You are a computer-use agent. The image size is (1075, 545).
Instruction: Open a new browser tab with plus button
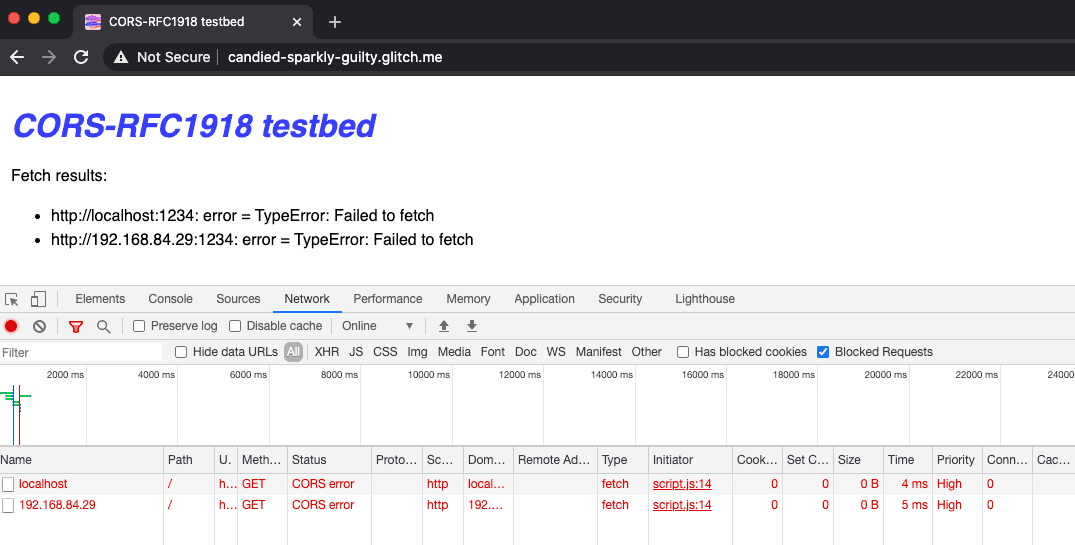point(335,21)
